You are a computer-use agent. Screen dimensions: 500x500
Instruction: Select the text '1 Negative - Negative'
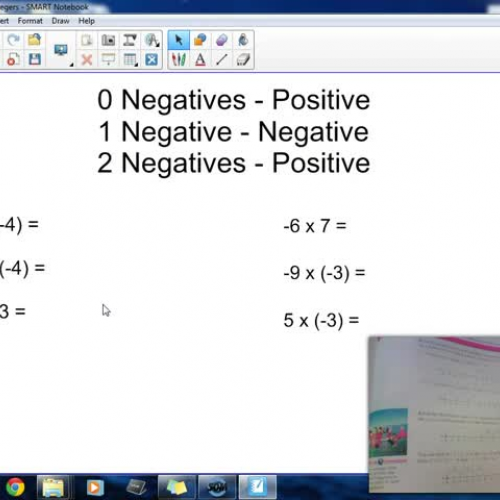(234, 132)
